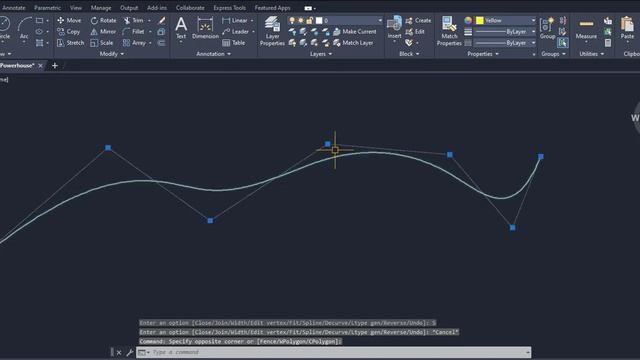Open the Insert block tool

coord(394,28)
